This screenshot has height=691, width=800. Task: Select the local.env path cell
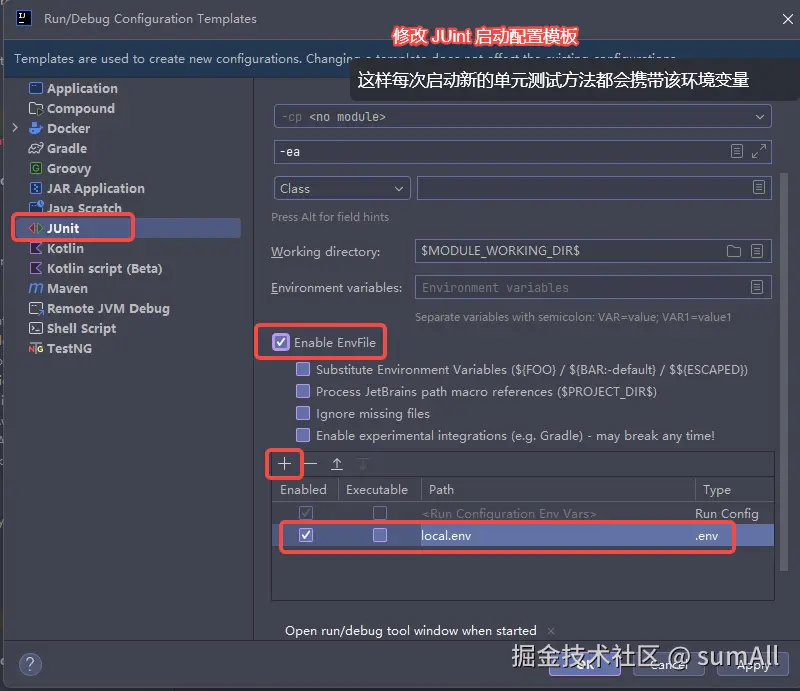tap(556, 535)
